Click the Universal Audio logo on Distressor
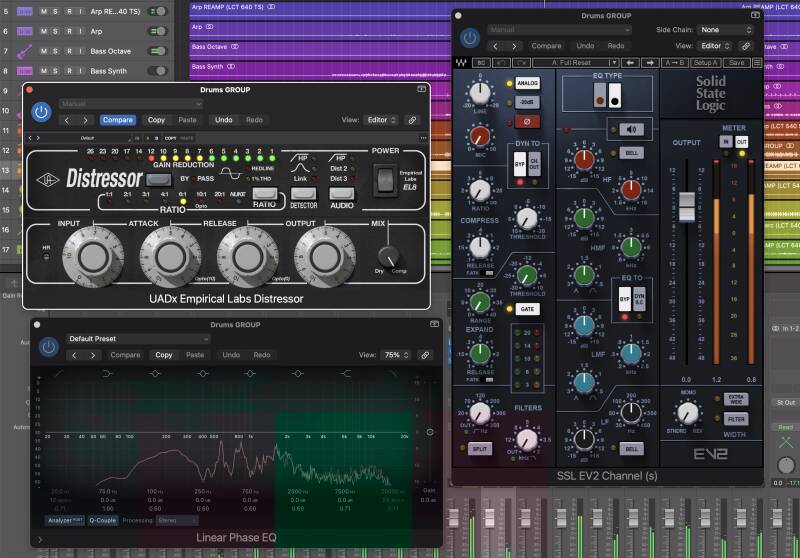The image size is (800, 558). click(47, 180)
